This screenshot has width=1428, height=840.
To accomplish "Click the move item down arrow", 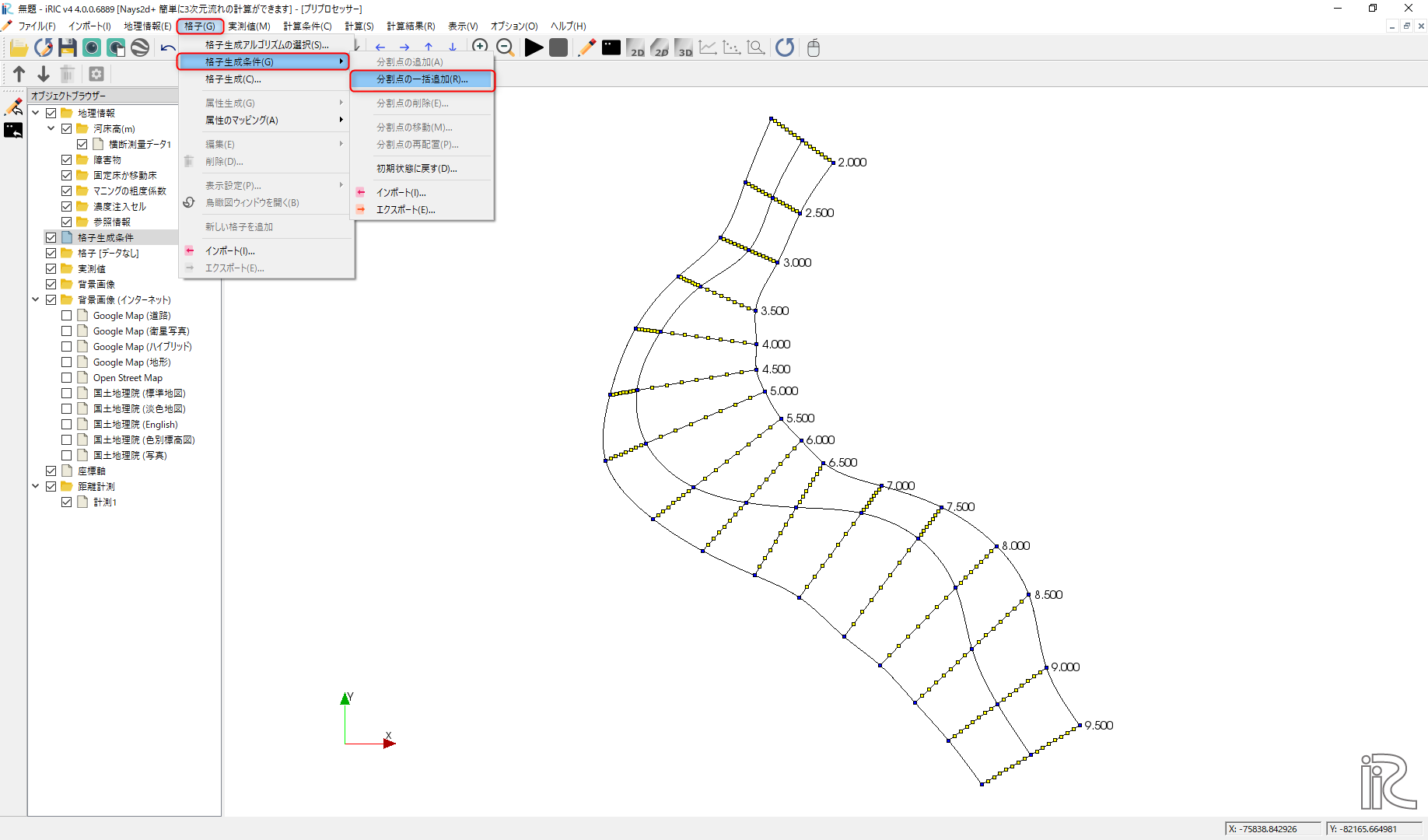I will tap(44, 74).
